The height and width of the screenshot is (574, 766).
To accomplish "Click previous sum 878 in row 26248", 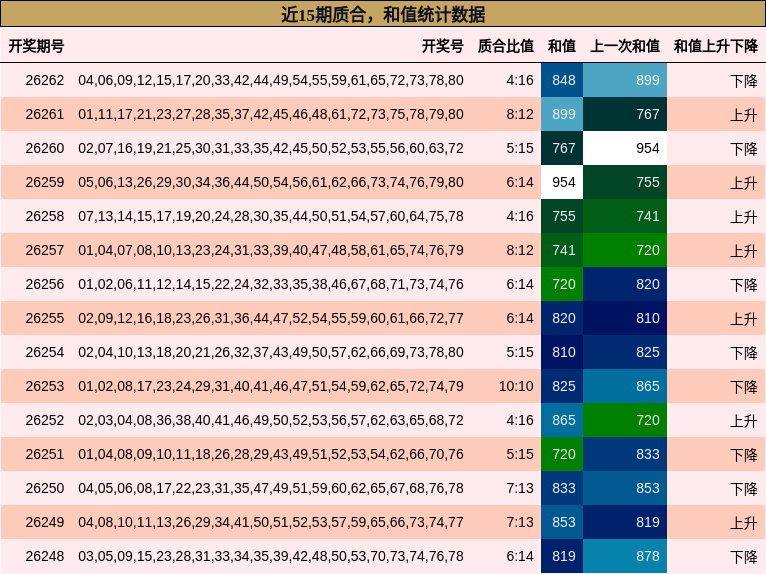I will (625, 556).
